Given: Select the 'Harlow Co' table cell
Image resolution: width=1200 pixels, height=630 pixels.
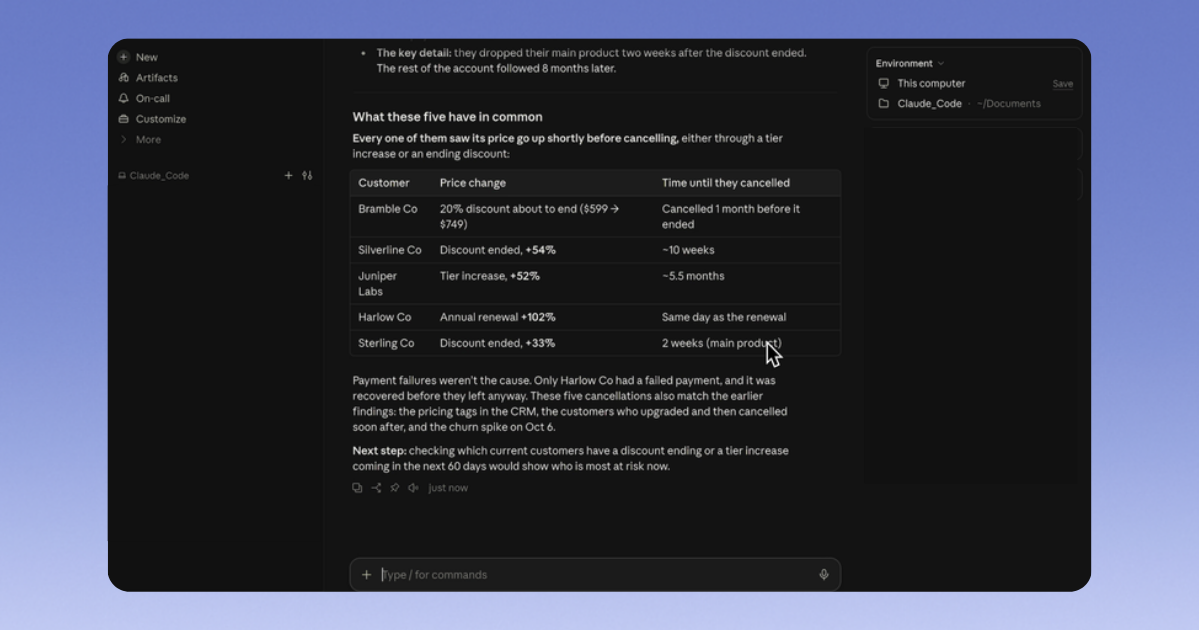Looking at the screenshot, I should point(385,317).
